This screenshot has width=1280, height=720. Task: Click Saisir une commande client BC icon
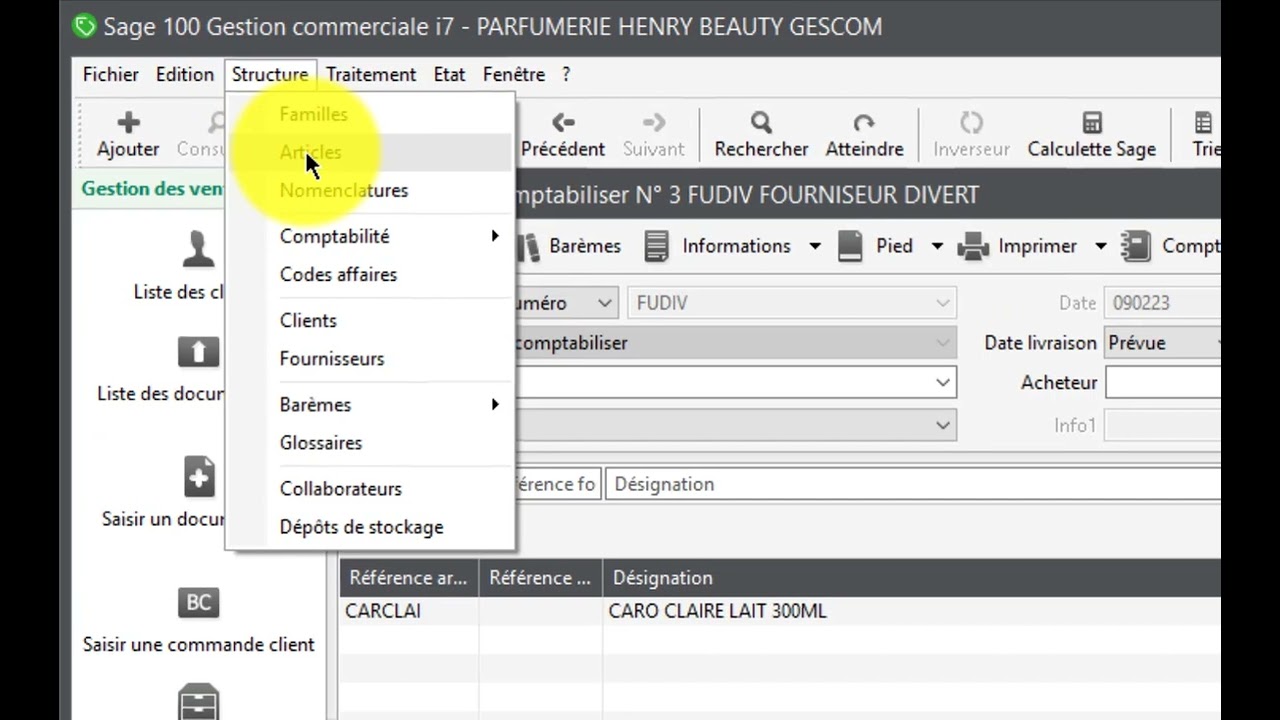point(198,602)
